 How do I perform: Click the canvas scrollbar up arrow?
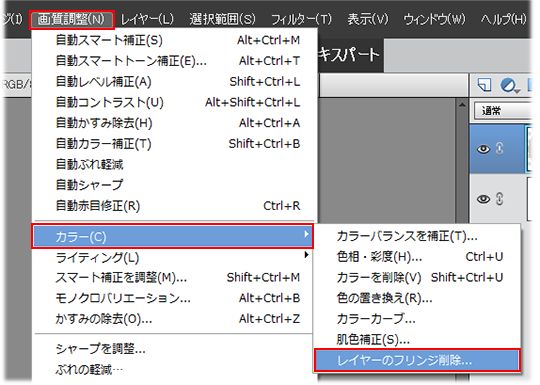tap(462, 104)
